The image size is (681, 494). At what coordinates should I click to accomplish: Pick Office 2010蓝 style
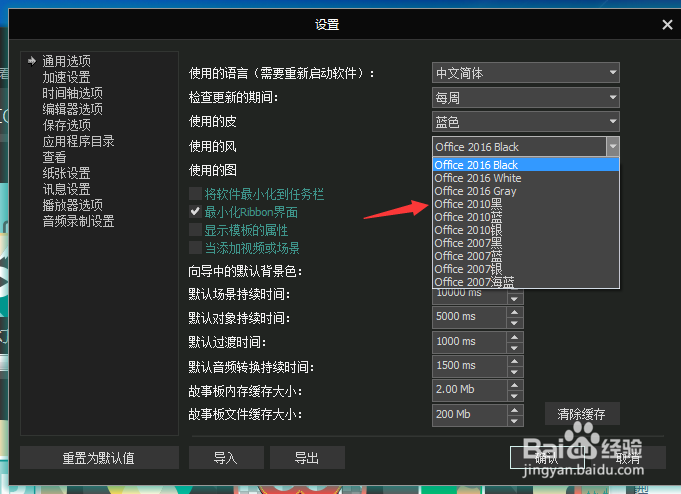(526, 217)
